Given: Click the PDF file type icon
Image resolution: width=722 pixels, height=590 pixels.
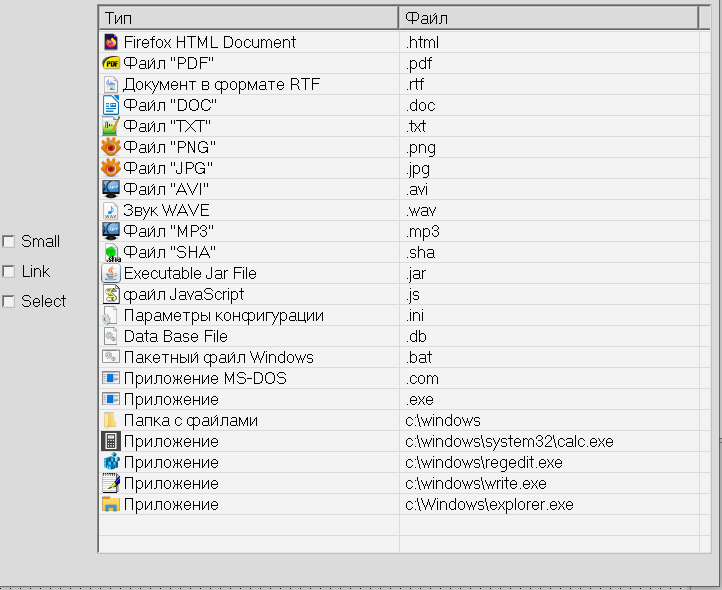Looking at the screenshot, I should (111, 63).
